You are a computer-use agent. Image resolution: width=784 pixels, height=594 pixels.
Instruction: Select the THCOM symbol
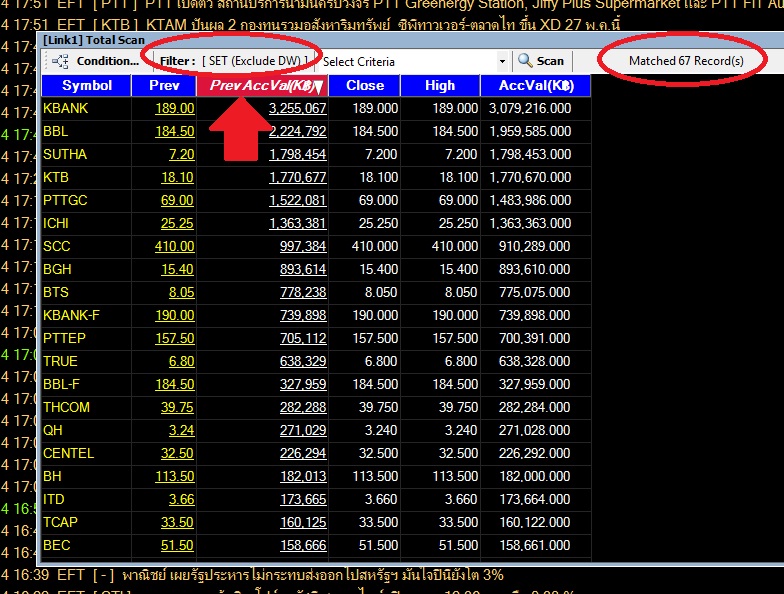coord(66,408)
